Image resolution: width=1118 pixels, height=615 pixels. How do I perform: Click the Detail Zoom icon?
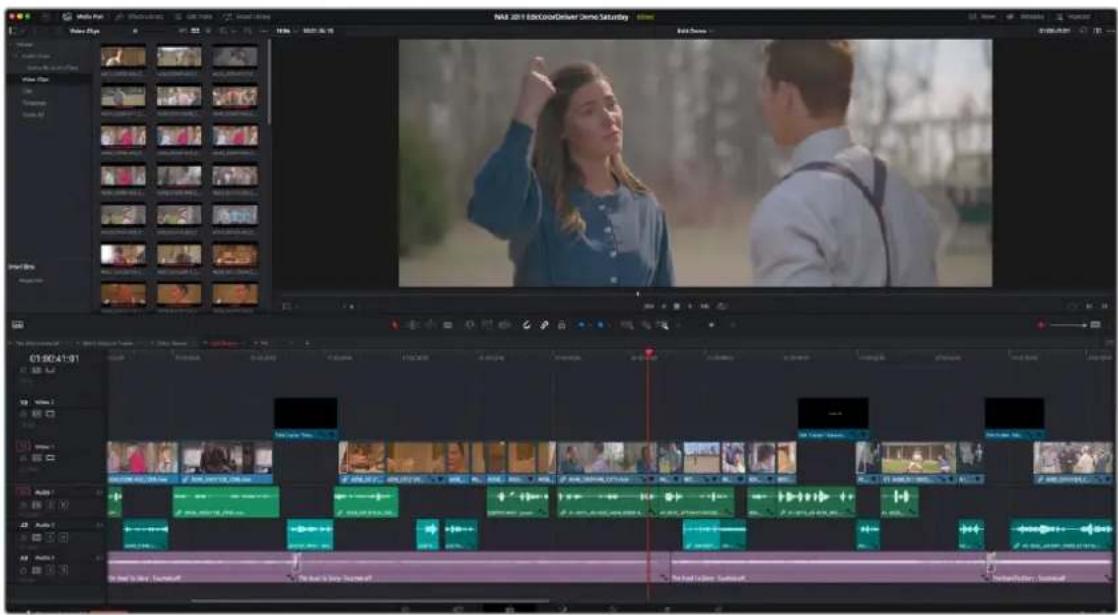pos(646,325)
